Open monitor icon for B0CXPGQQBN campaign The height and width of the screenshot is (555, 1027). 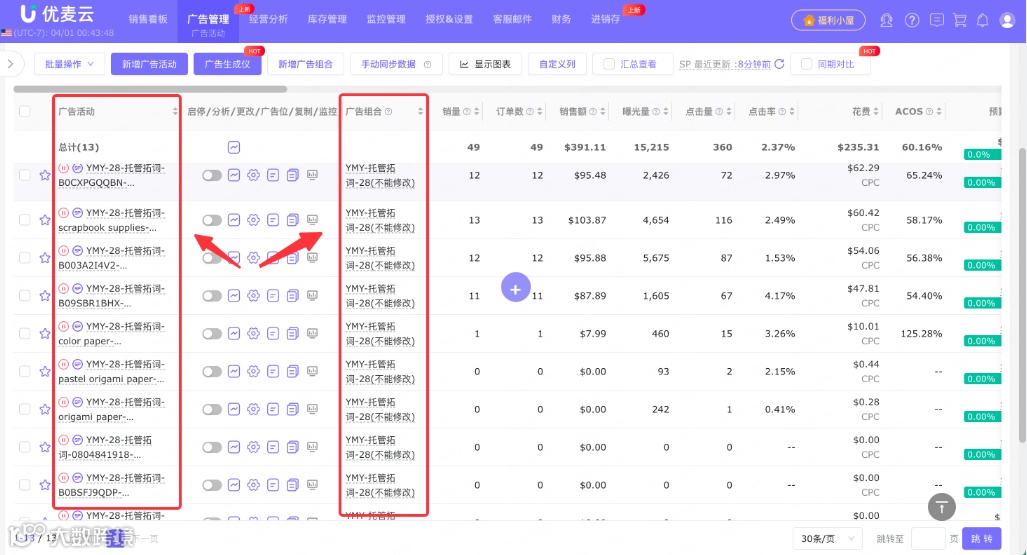pyautogui.click(x=312, y=175)
